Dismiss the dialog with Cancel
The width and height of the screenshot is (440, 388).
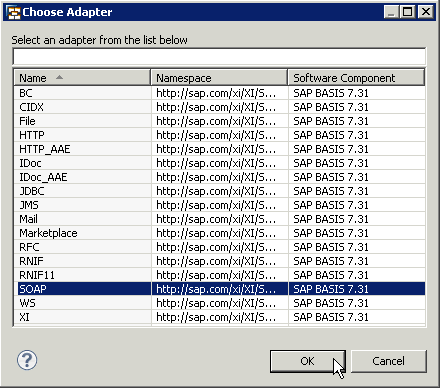[x=389, y=361]
